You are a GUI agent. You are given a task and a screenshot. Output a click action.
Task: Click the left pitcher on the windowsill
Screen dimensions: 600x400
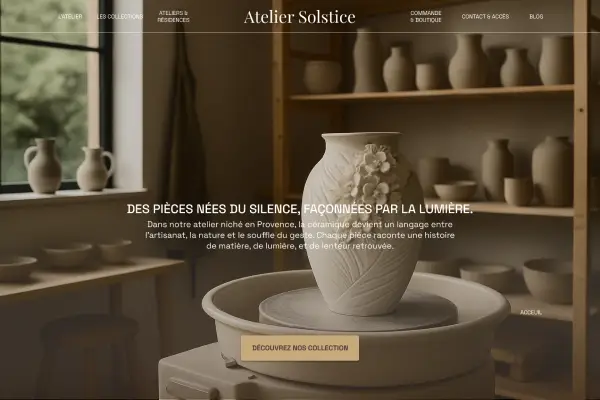click(43, 165)
